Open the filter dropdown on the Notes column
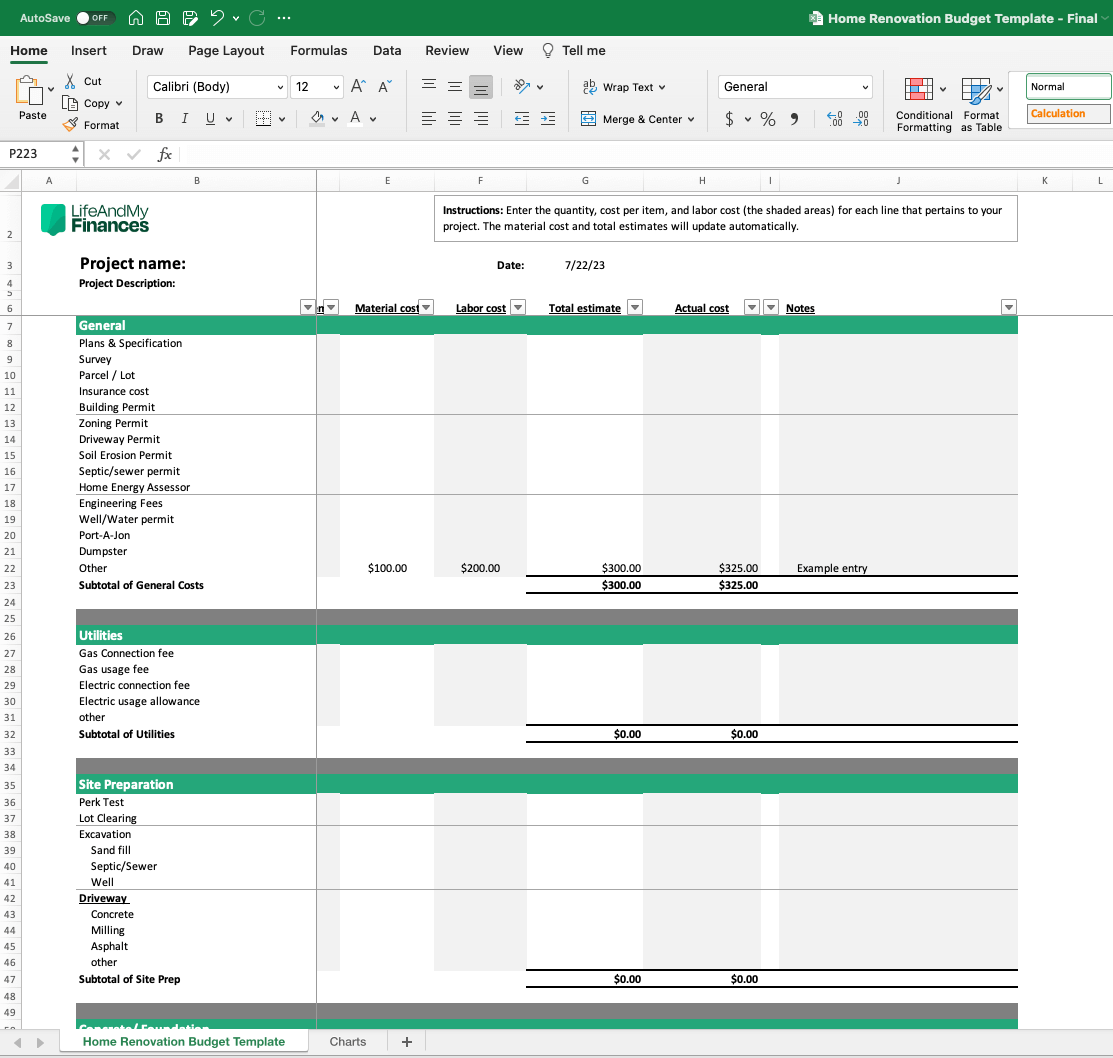The image size is (1113, 1058). point(1009,307)
